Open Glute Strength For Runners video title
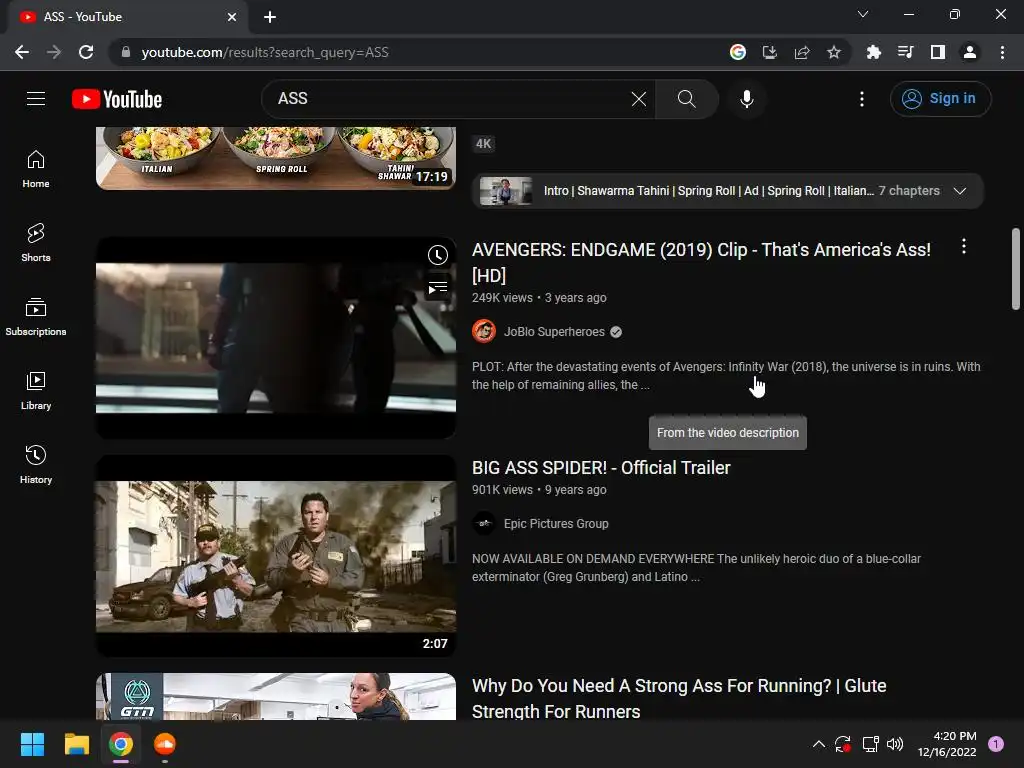The height and width of the screenshot is (768, 1024). [x=679, y=699]
